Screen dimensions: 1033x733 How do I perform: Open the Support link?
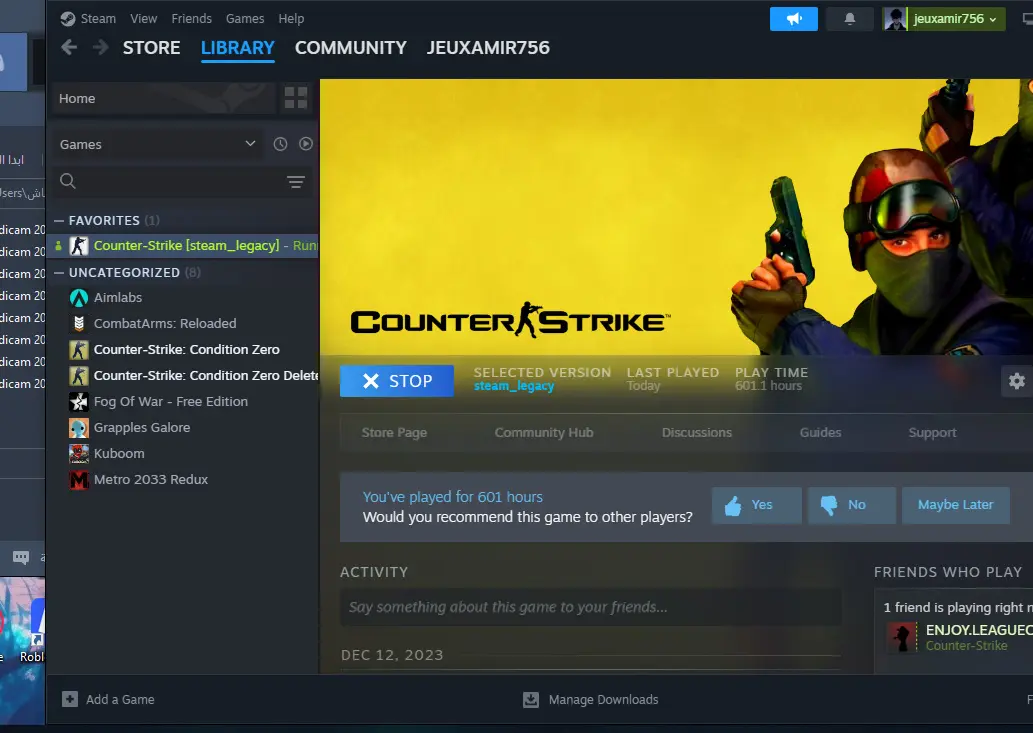(x=932, y=433)
